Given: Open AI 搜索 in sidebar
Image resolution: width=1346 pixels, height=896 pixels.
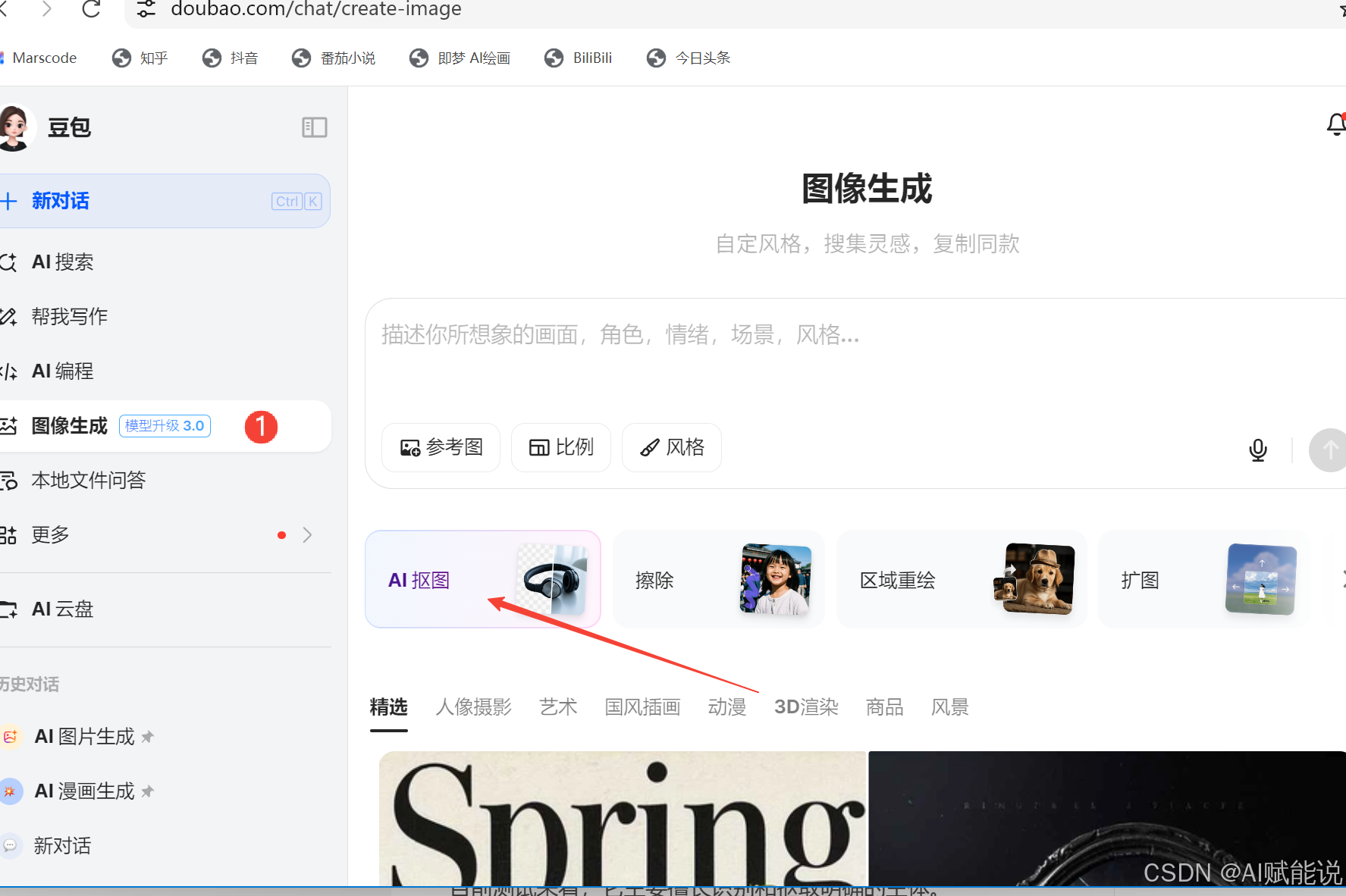Looking at the screenshot, I should [165, 262].
